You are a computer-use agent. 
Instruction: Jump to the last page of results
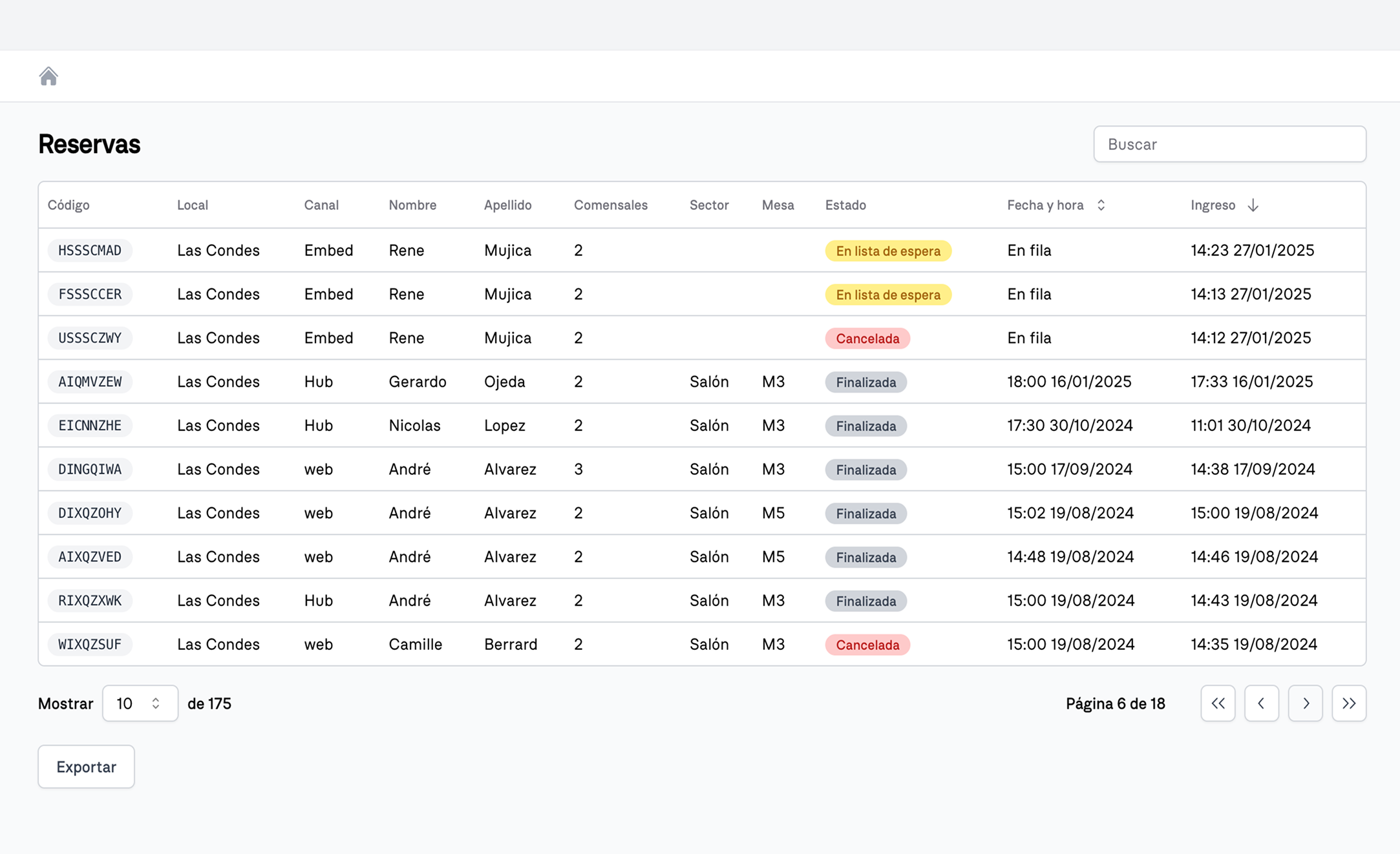pos(1348,703)
